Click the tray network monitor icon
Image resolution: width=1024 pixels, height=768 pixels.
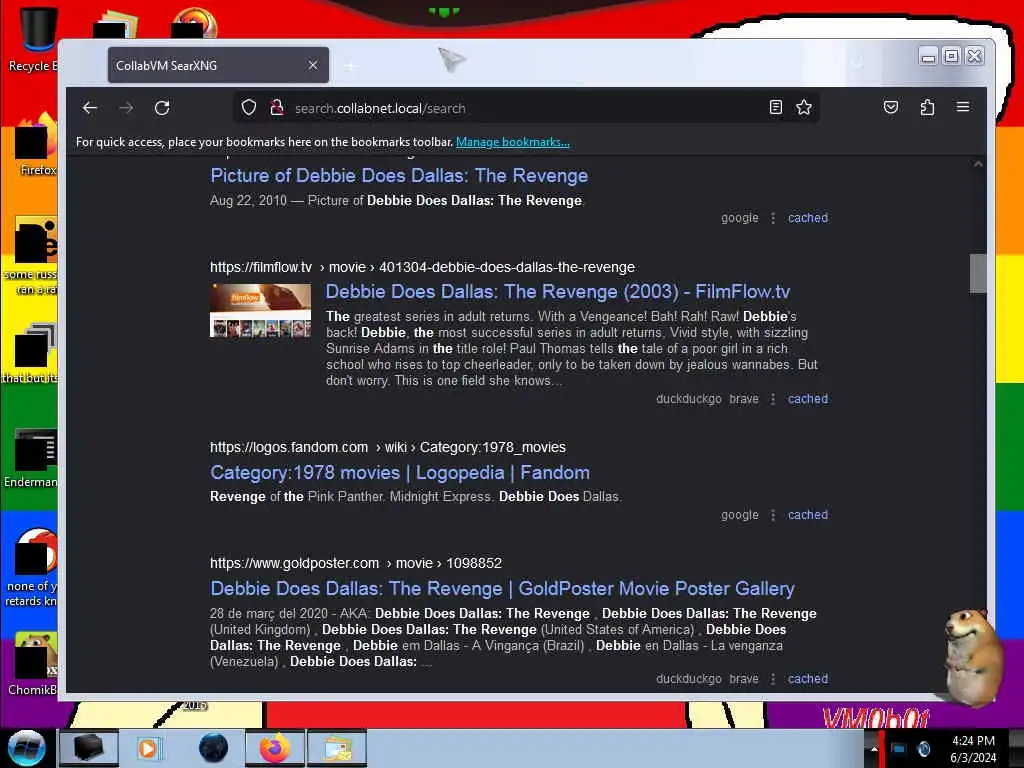pyautogui.click(x=899, y=748)
